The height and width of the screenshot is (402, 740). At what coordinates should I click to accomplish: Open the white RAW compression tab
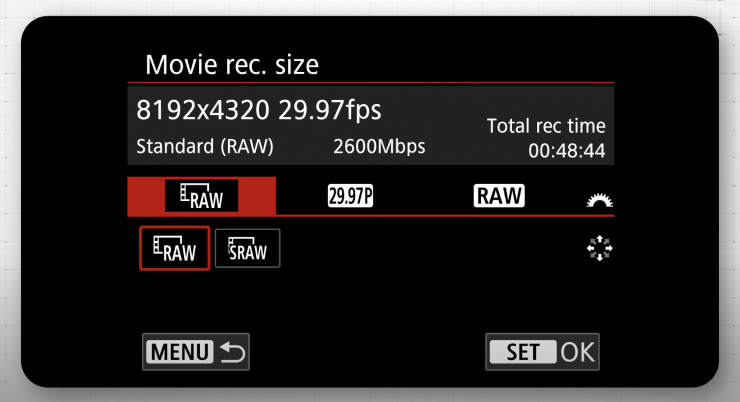pos(499,196)
